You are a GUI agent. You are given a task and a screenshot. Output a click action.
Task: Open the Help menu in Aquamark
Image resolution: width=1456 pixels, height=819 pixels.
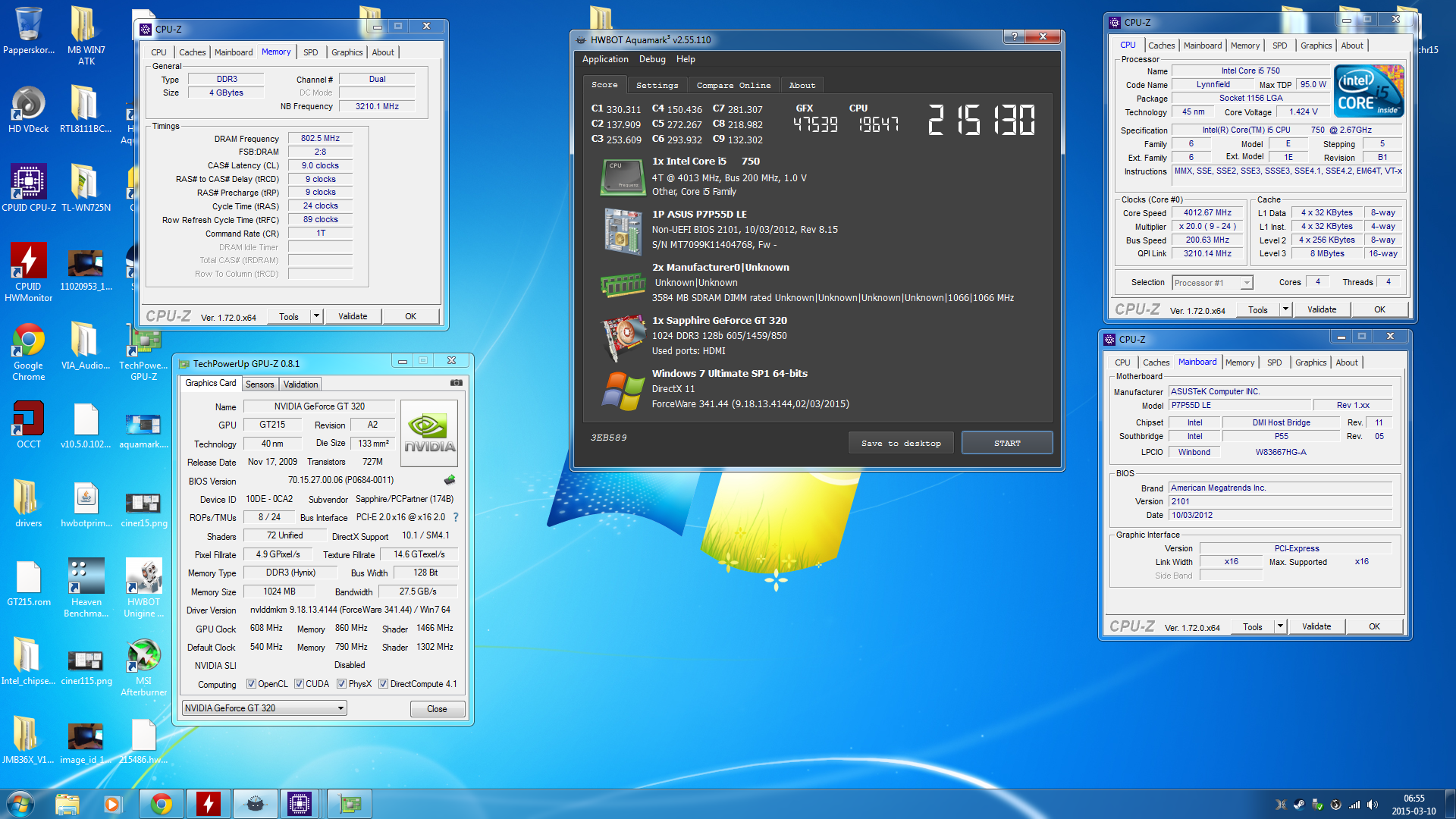(x=686, y=59)
